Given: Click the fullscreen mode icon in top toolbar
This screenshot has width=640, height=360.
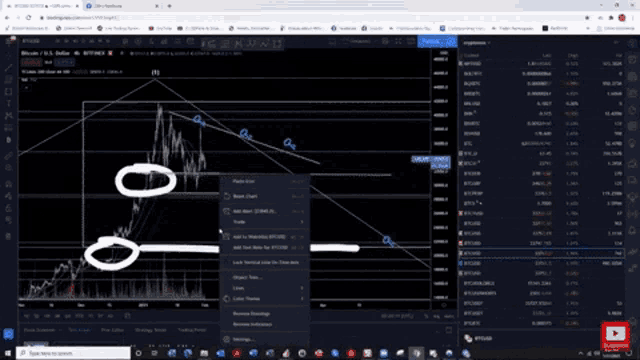Looking at the screenshot, I should click(x=398, y=42).
